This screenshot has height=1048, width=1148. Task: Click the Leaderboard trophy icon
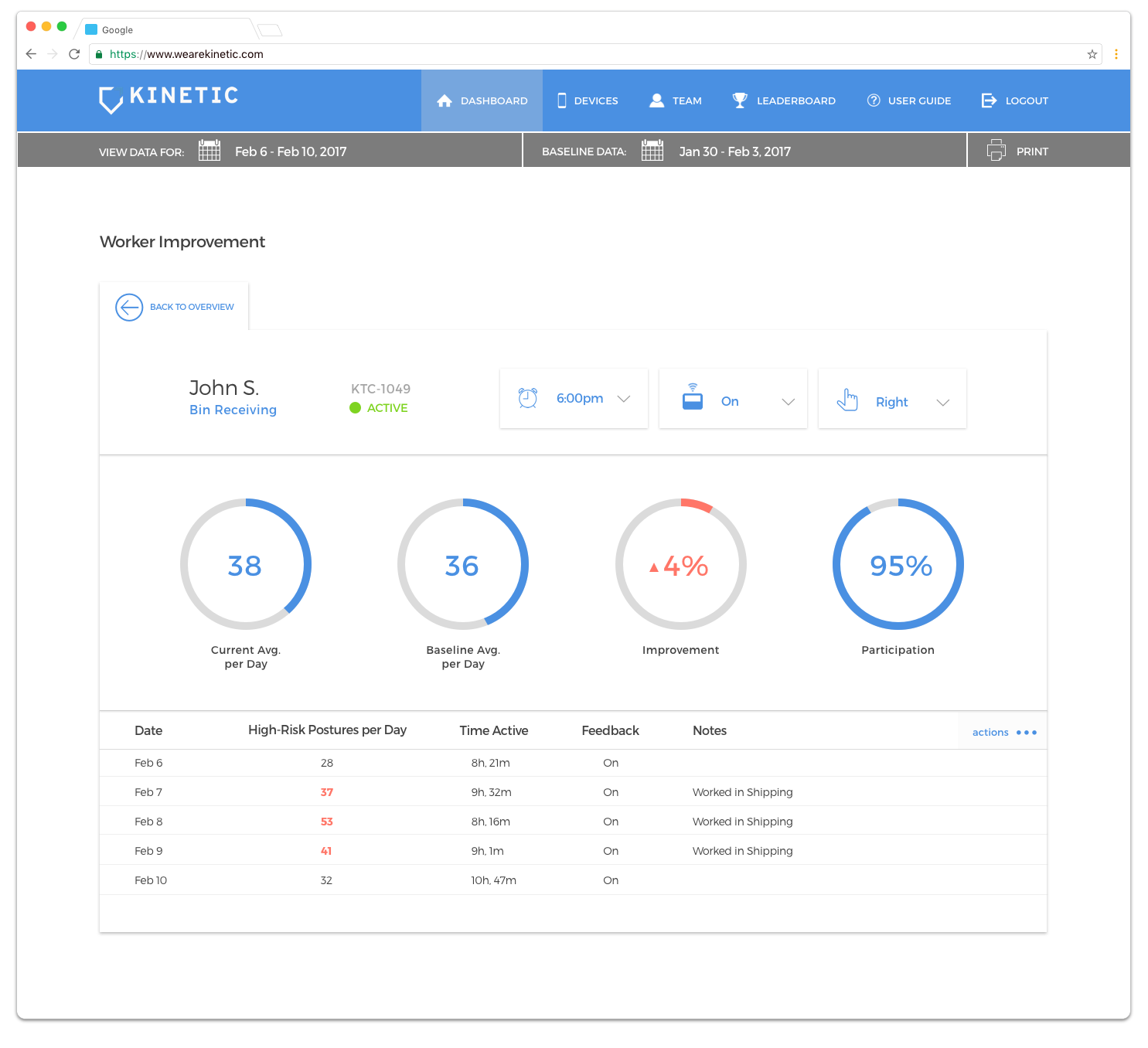(x=740, y=100)
